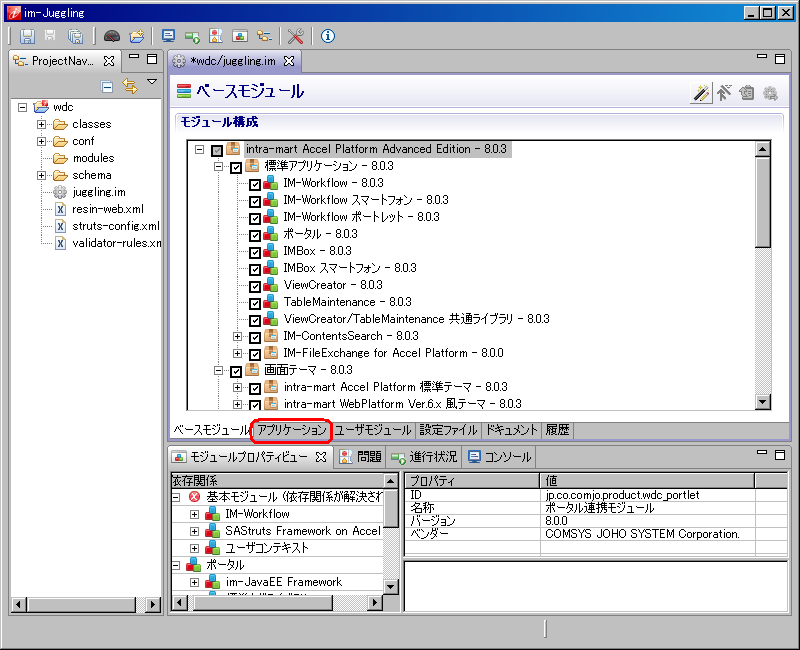Toggle ViewCreator - 8.0.3 checkbox
The image size is (800, 650).
click(x=255, y=286)
